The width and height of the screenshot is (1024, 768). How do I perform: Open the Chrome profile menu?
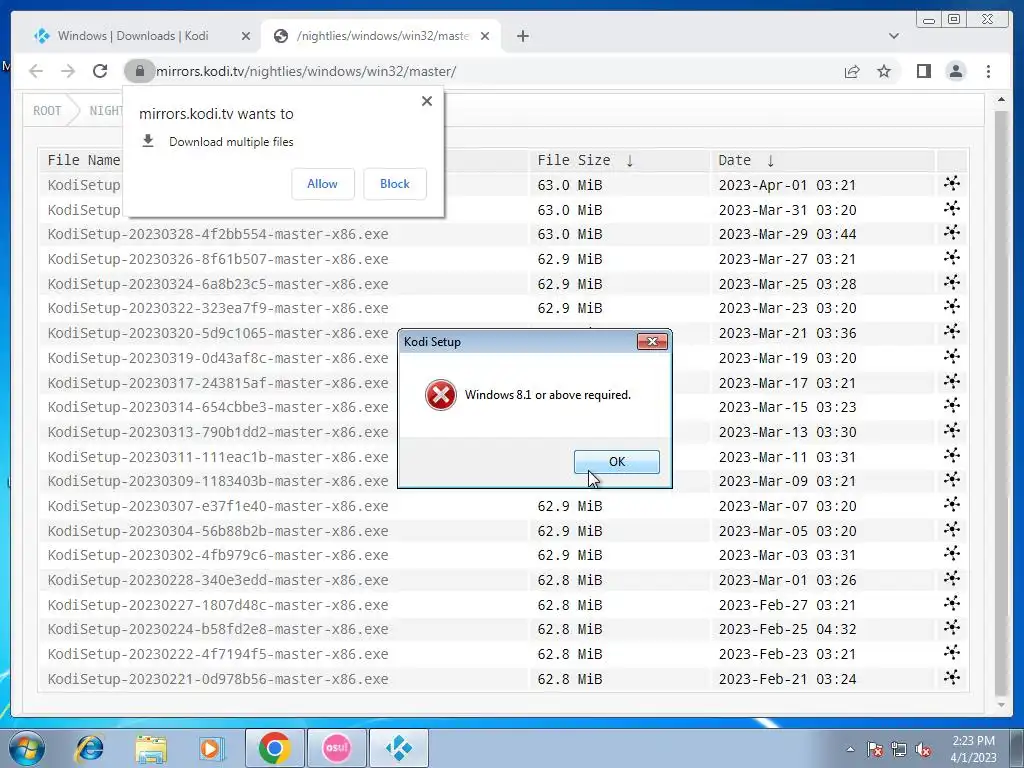point(955,71)
